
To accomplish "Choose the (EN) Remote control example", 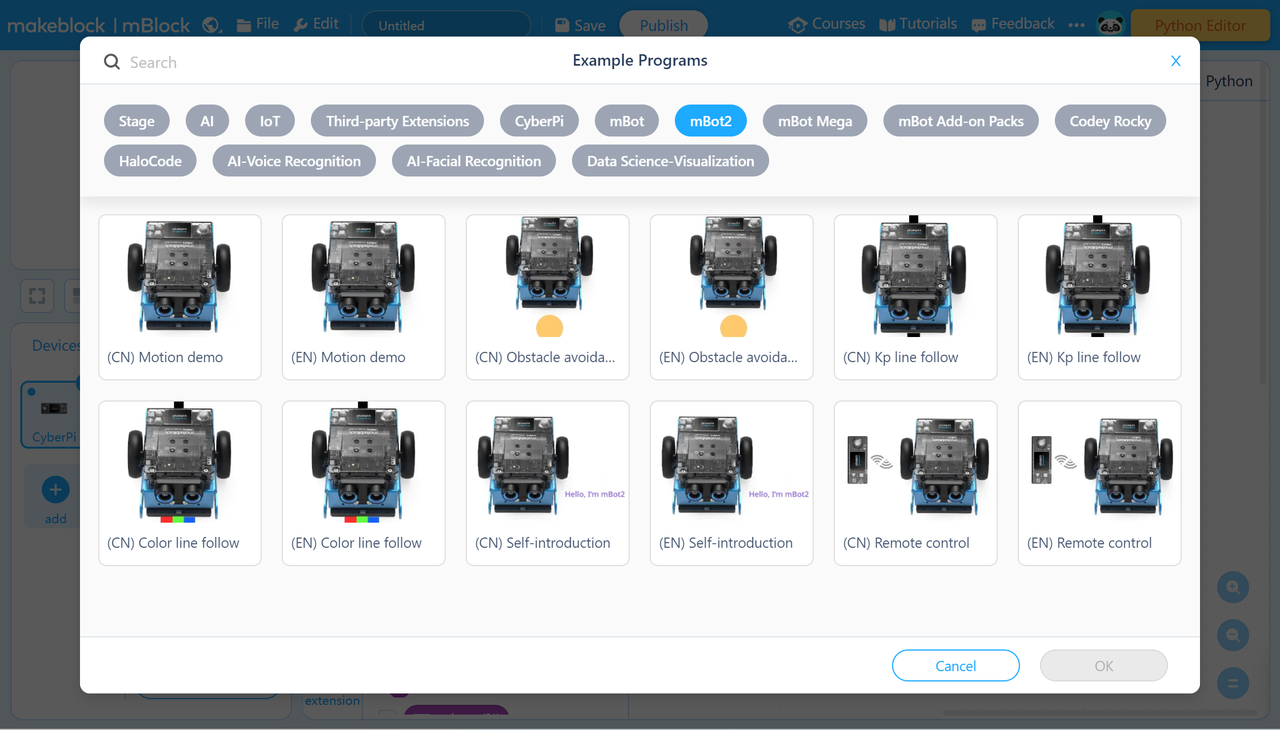I will (x=1100, y=483).
